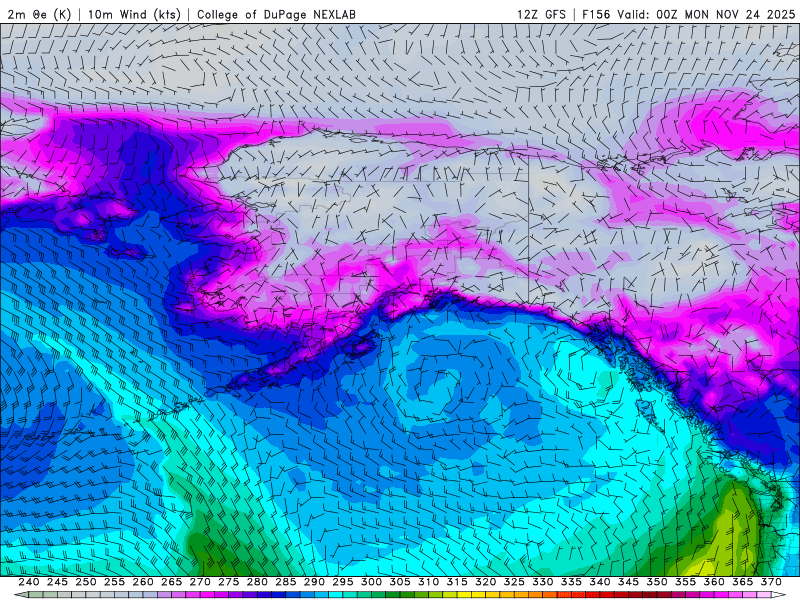Click the 355 color scale label

pyautogui.click(x=686, y=582)
